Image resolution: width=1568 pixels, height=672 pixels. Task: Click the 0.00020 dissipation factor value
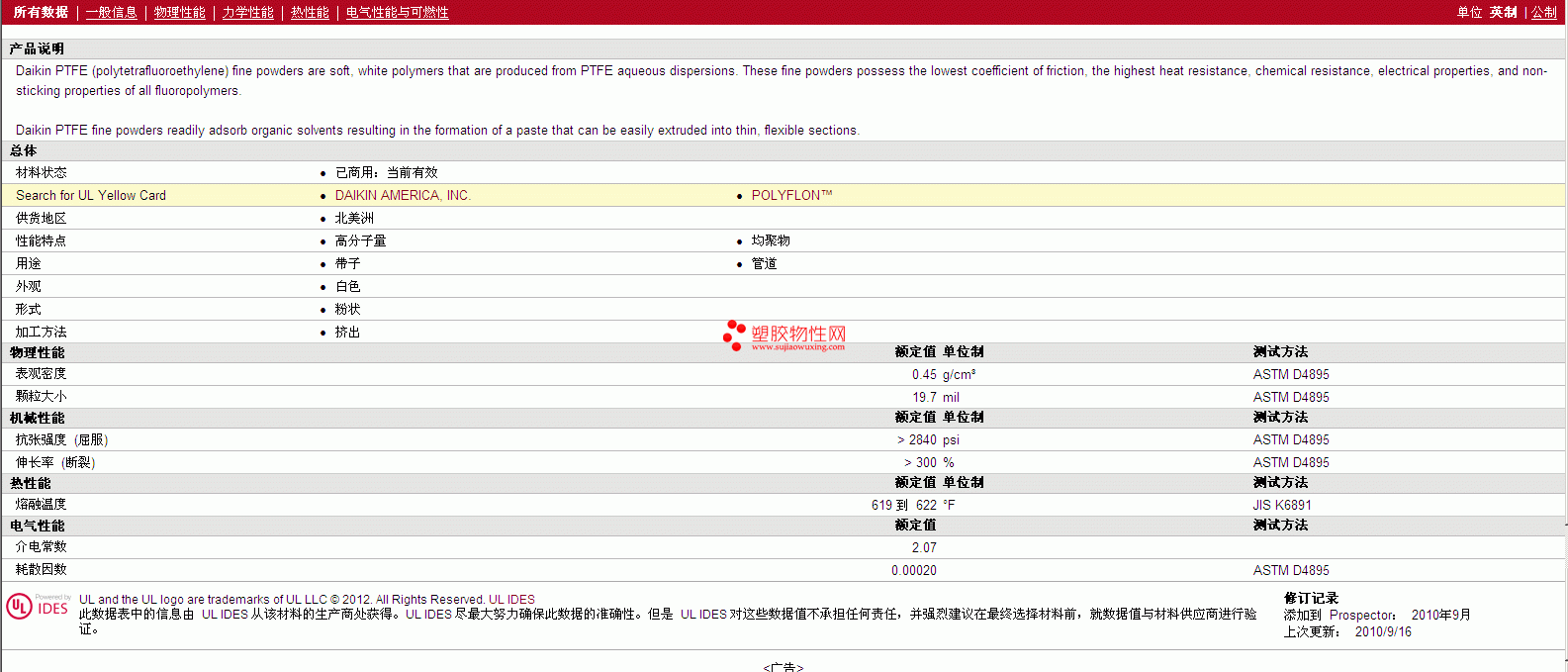[x=914, y=570]
